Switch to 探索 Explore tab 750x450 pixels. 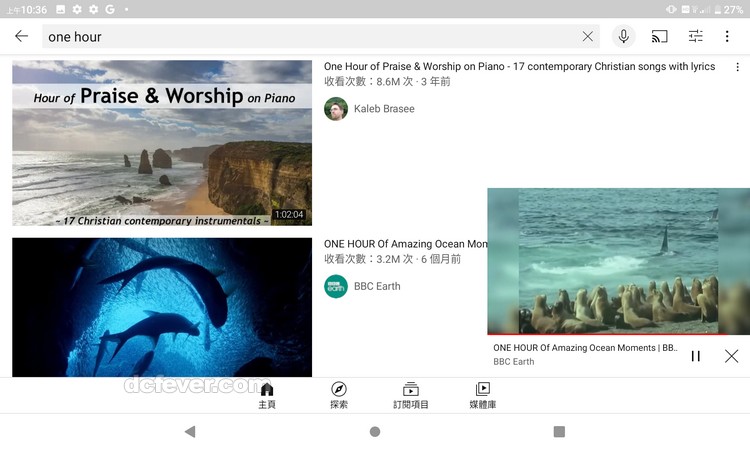coord(339,395)
